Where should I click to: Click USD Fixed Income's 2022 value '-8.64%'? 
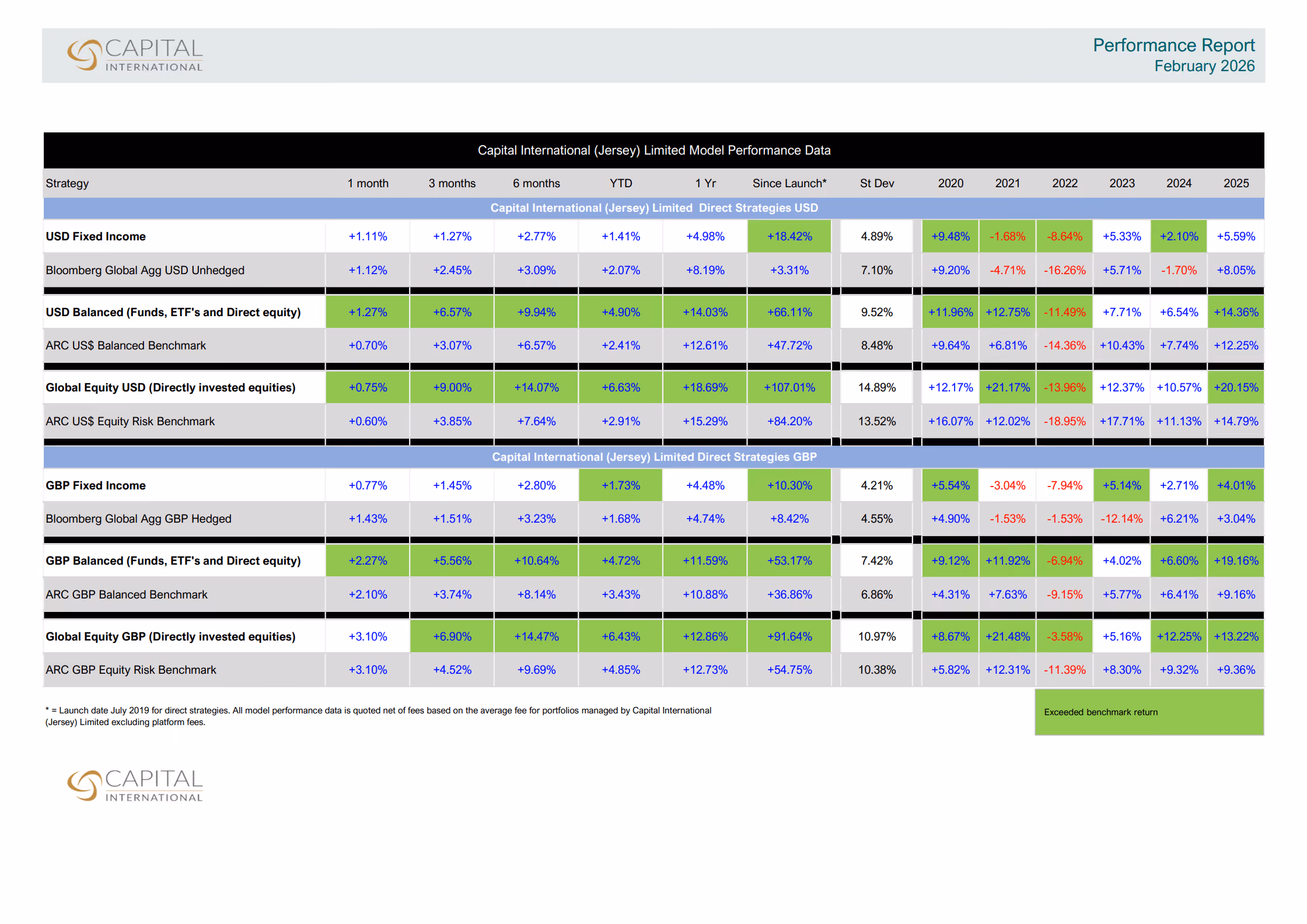point(1065,236)
